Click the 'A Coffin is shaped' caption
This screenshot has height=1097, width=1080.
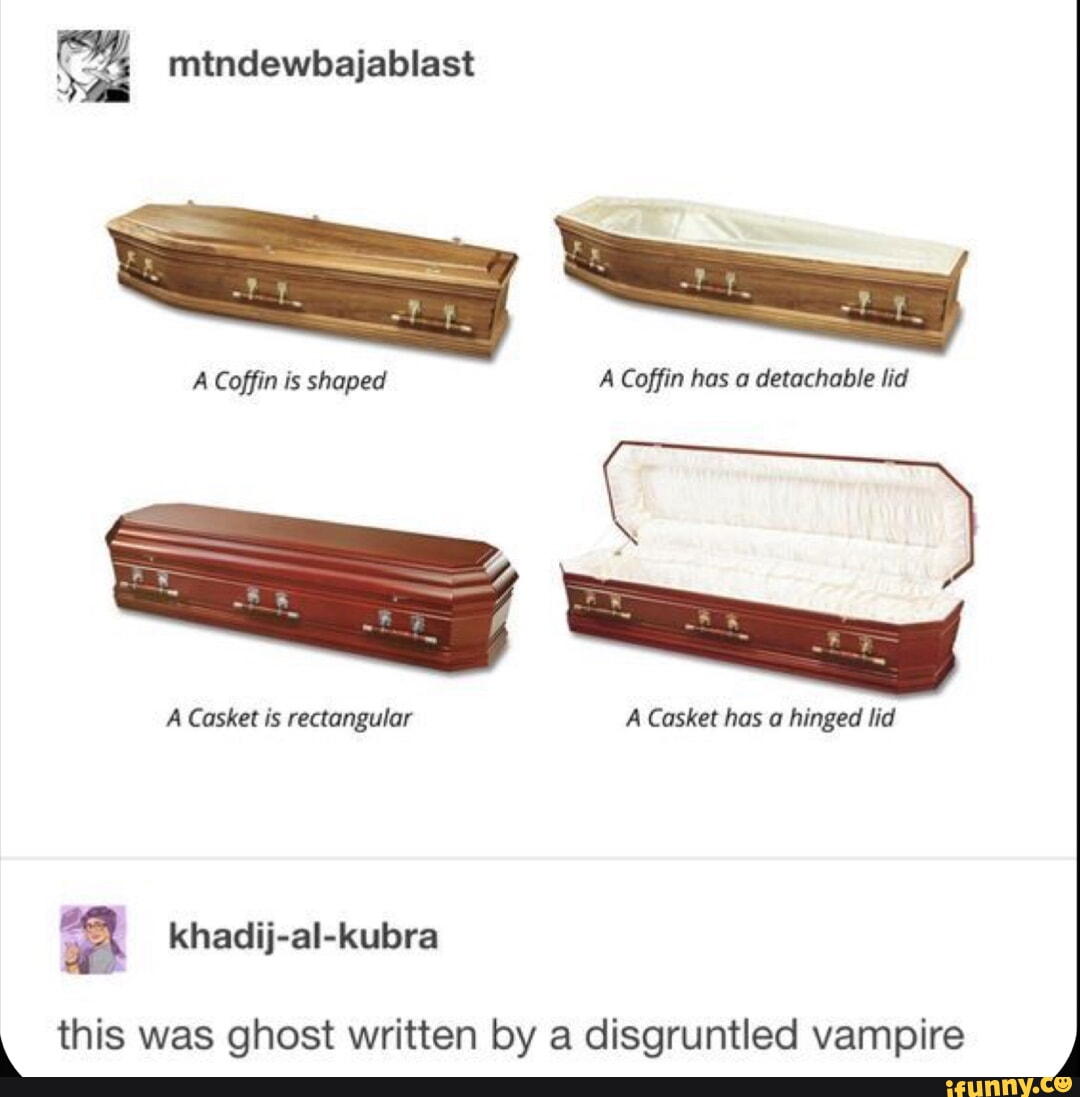290,381
